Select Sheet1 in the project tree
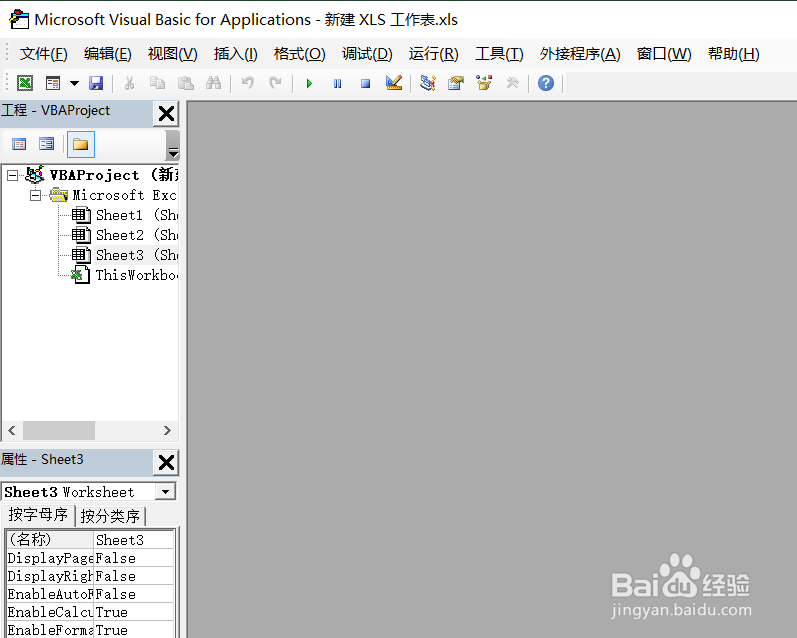797x638 pixels. coord(137,215)
